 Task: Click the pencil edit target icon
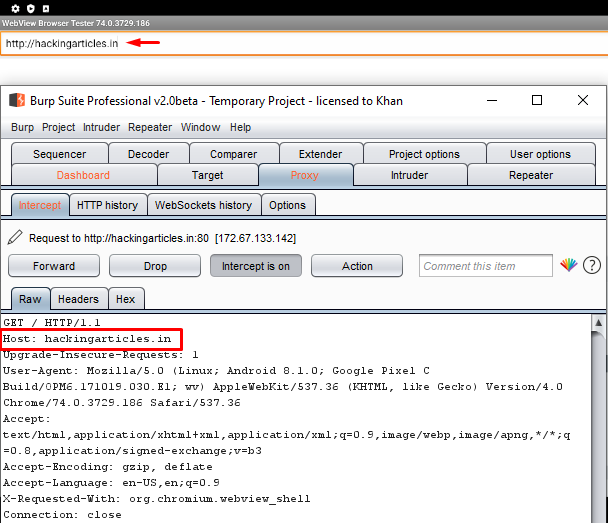pos(15,237)
